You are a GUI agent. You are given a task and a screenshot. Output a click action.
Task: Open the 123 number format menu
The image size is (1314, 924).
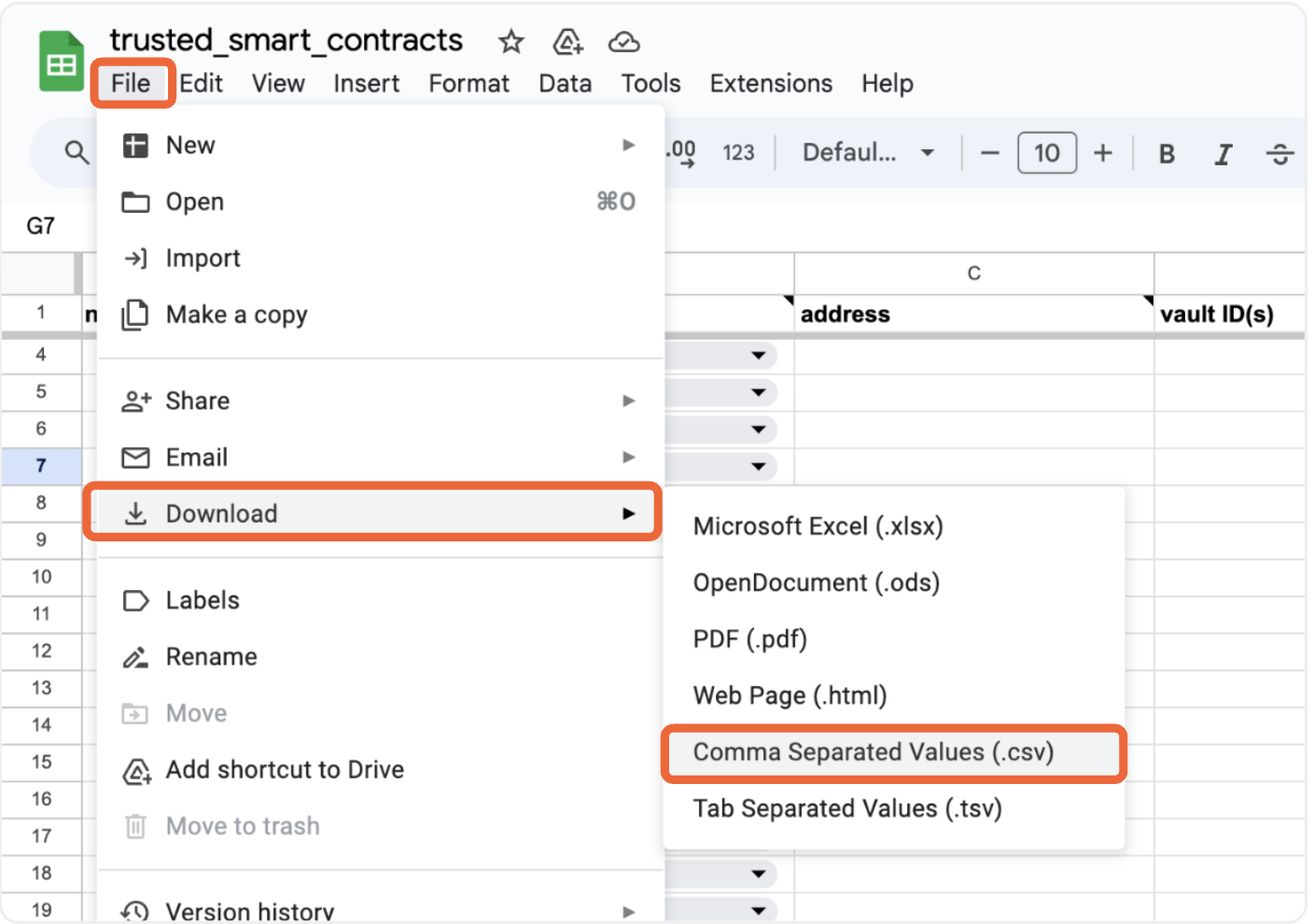[738, 153]
